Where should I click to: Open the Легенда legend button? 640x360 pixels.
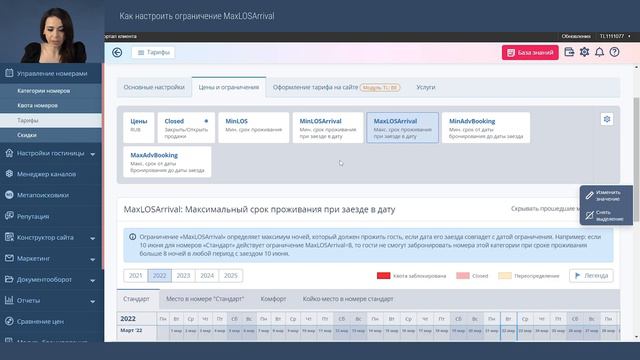[591, 276]
